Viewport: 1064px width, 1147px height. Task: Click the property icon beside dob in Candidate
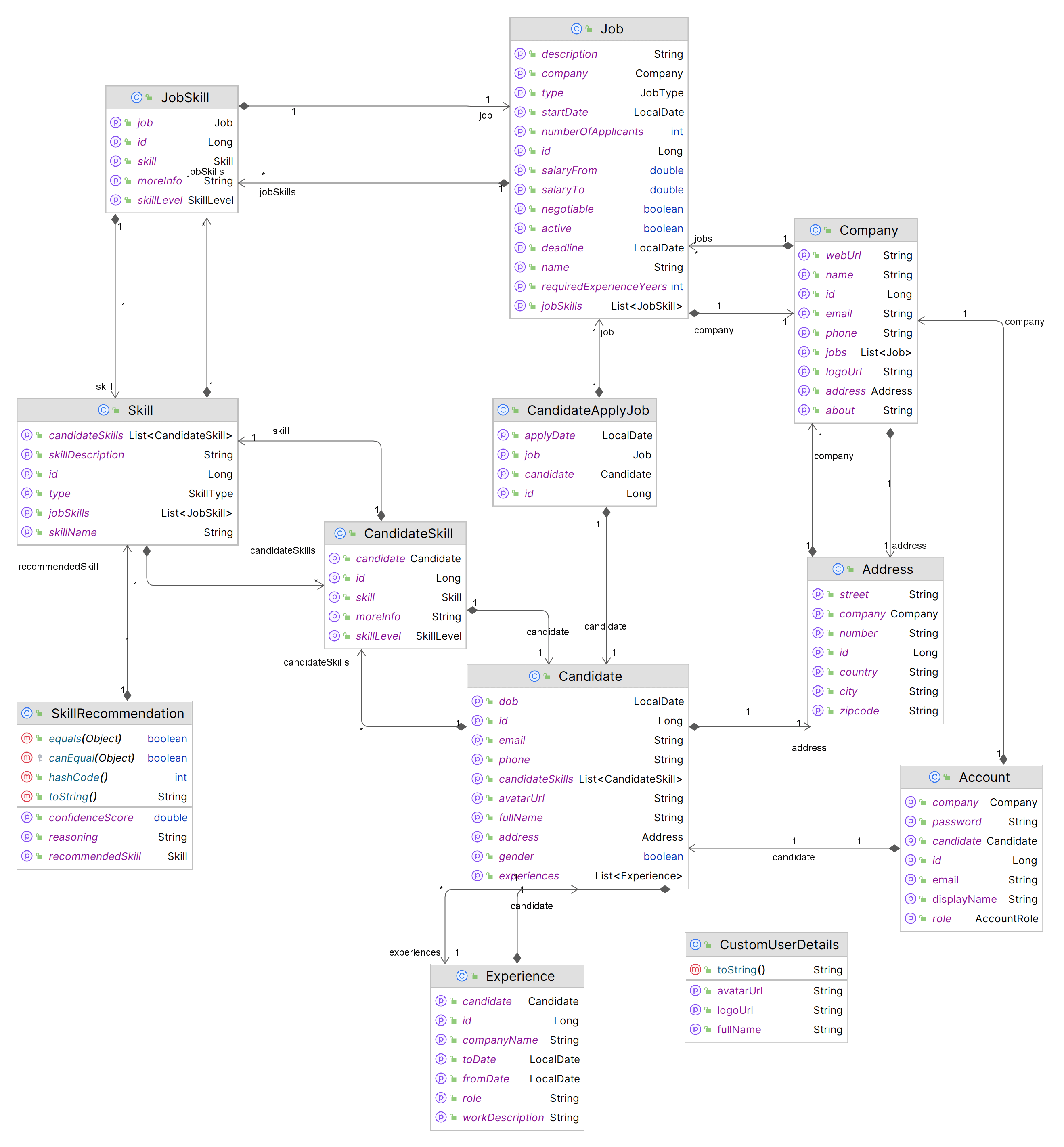tap(477, 701)
